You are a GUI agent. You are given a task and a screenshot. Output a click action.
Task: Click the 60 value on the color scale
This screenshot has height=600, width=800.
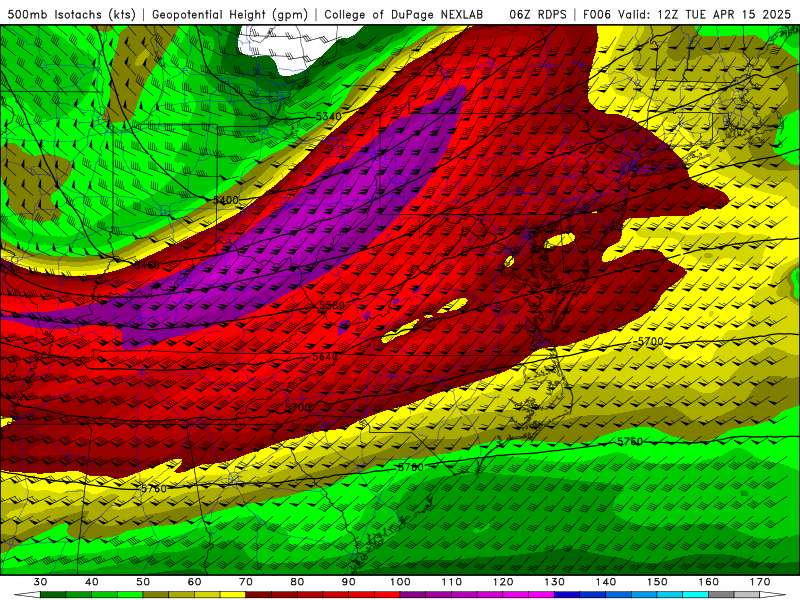[x=194, y=582]
